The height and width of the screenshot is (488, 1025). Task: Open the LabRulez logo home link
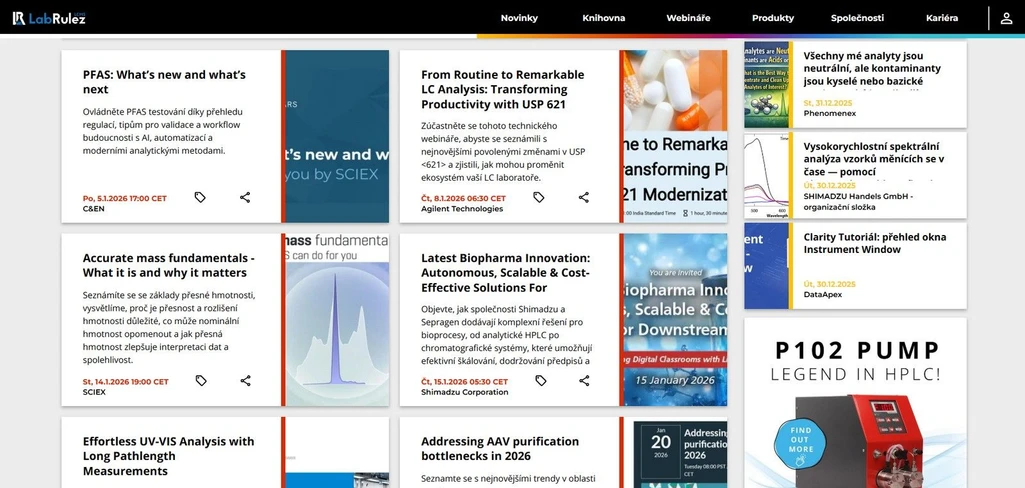click(49, 18)
